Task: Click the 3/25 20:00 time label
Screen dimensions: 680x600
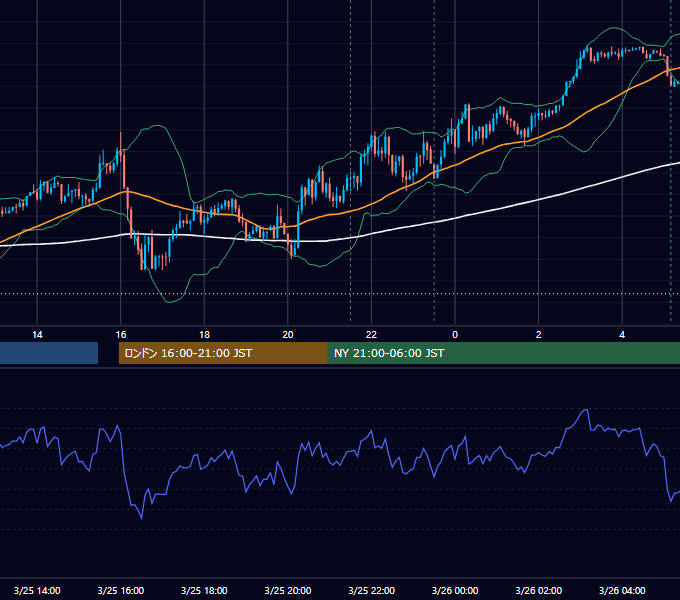Action: point(288,590)
